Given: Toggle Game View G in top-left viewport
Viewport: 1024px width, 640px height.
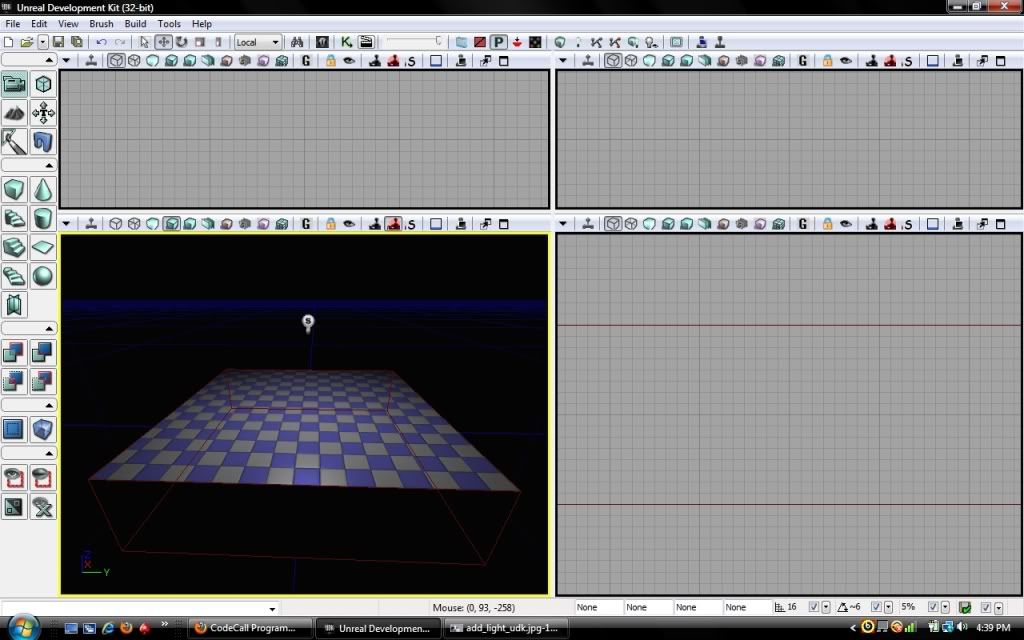Looking at the screenshot, I should [306, 61].
